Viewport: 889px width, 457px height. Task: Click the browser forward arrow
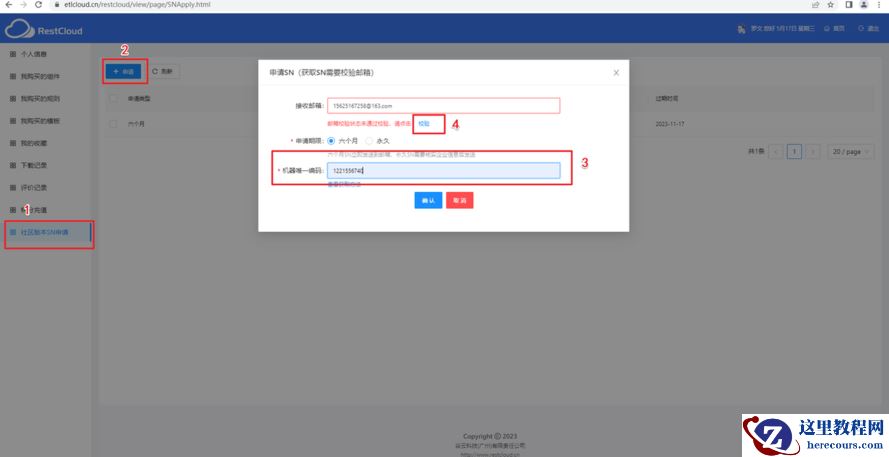23,5
